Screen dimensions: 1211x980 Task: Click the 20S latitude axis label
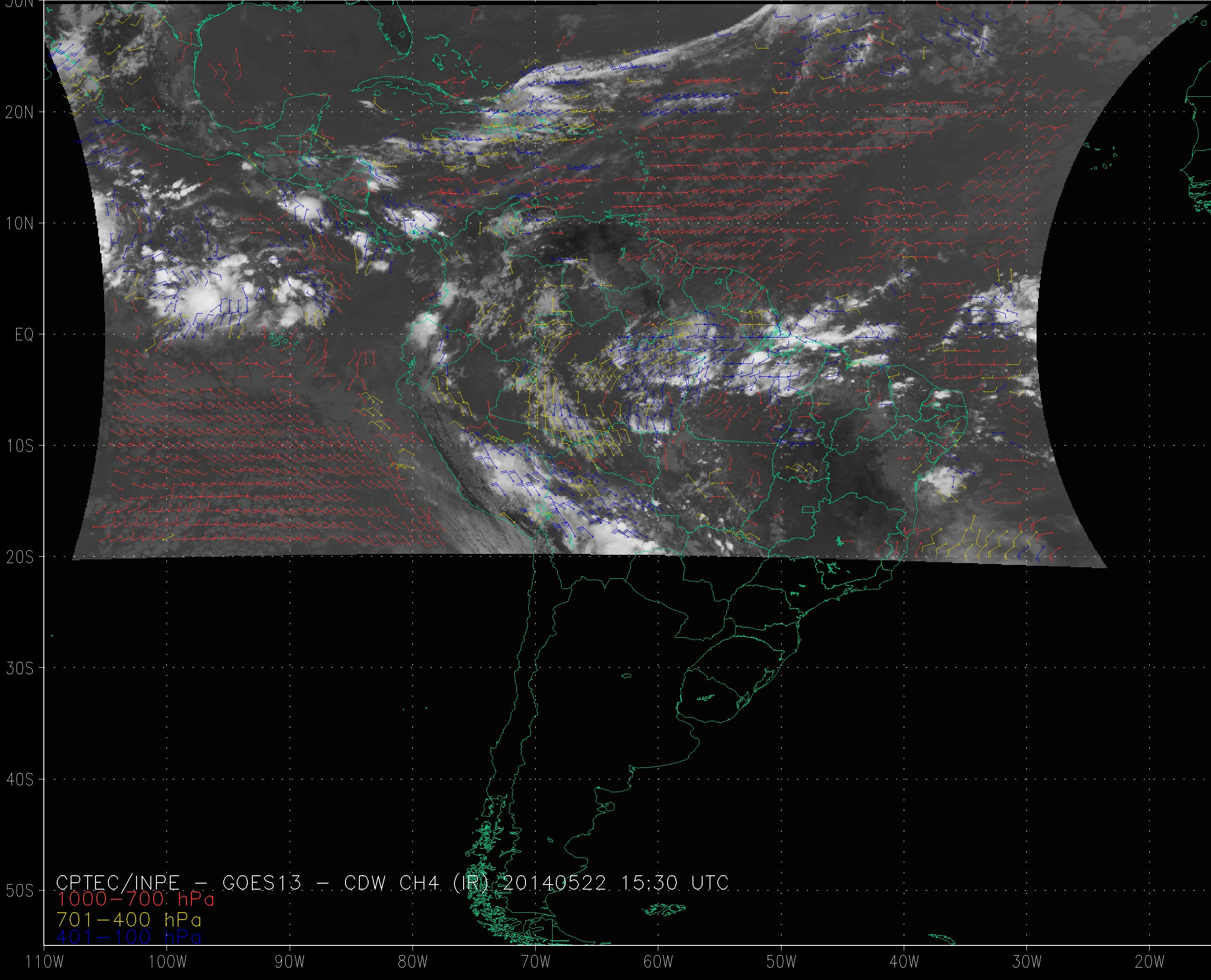(19, 558)
